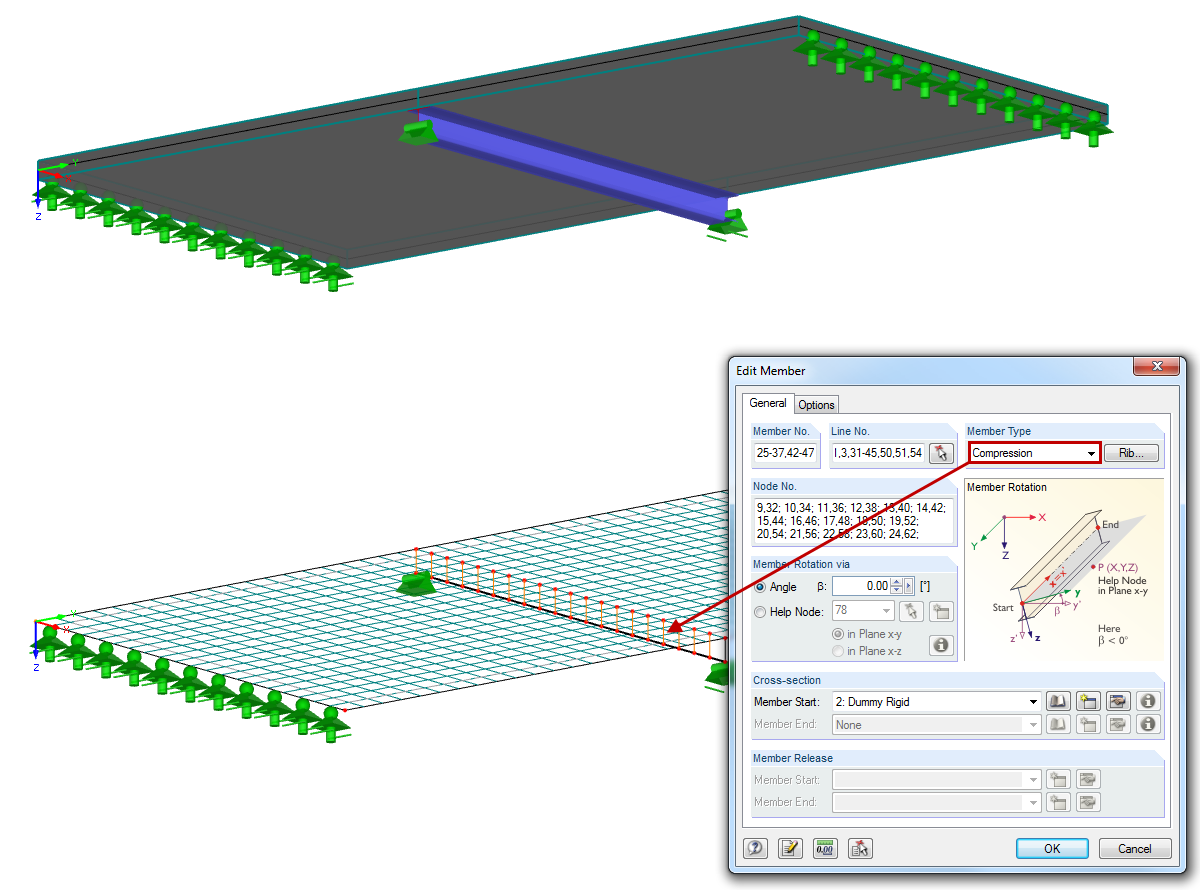Open cross-section library for Member End
Image resolution: width=1200 pixels, height=890 pixels.
pyautogui.click(x=1058, y=724)
